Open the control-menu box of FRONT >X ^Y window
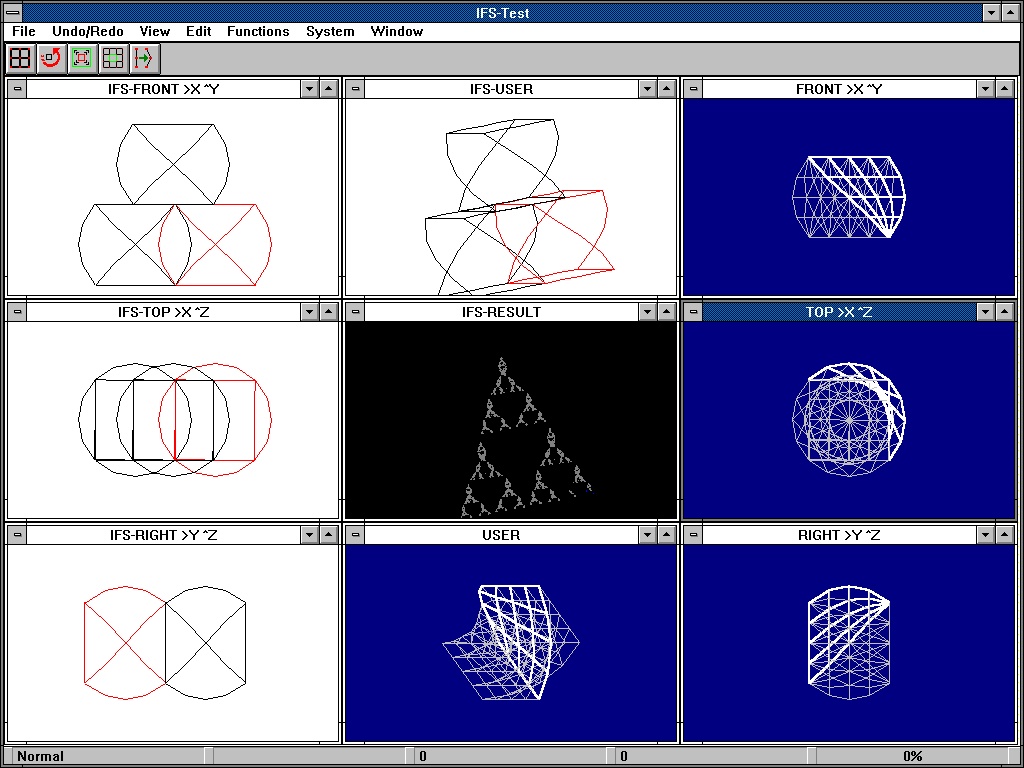 click(692, 88)
